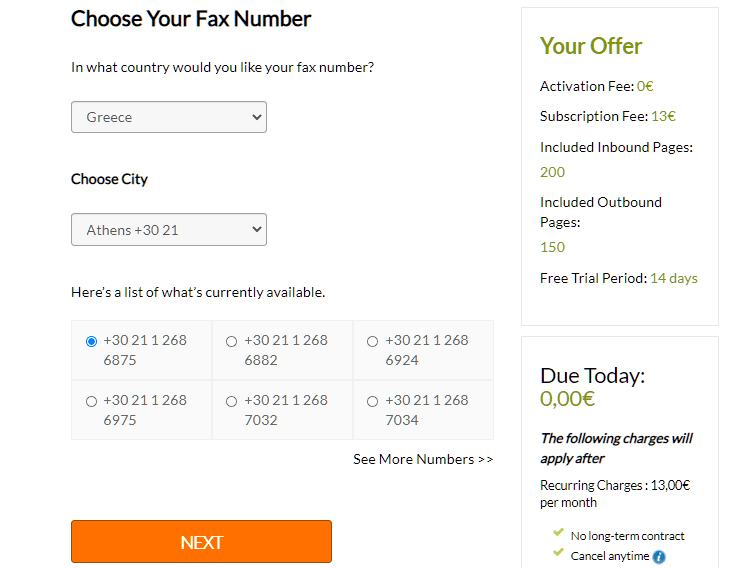Pick the number ending in 7034
The image size is (749, 568).
(373, 401)
